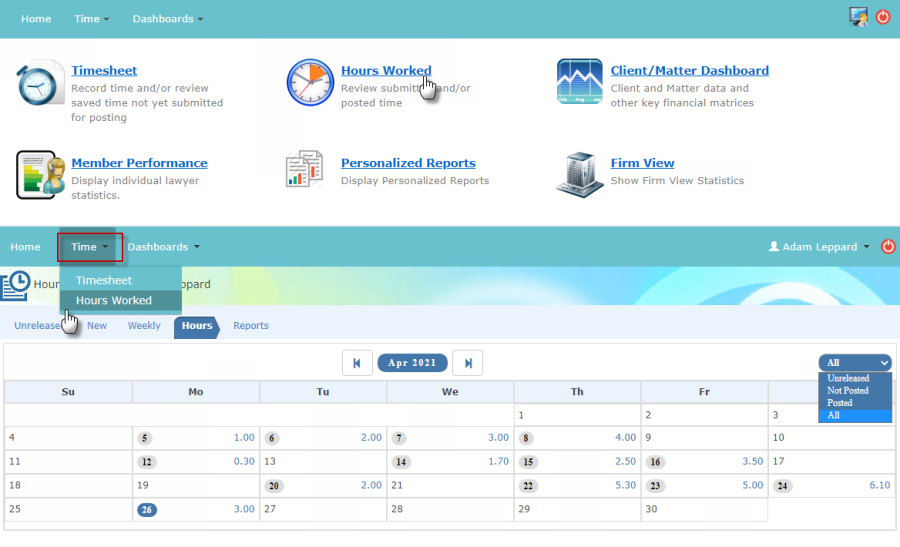Click the 1.70 hours value

[x=498, y=461]
